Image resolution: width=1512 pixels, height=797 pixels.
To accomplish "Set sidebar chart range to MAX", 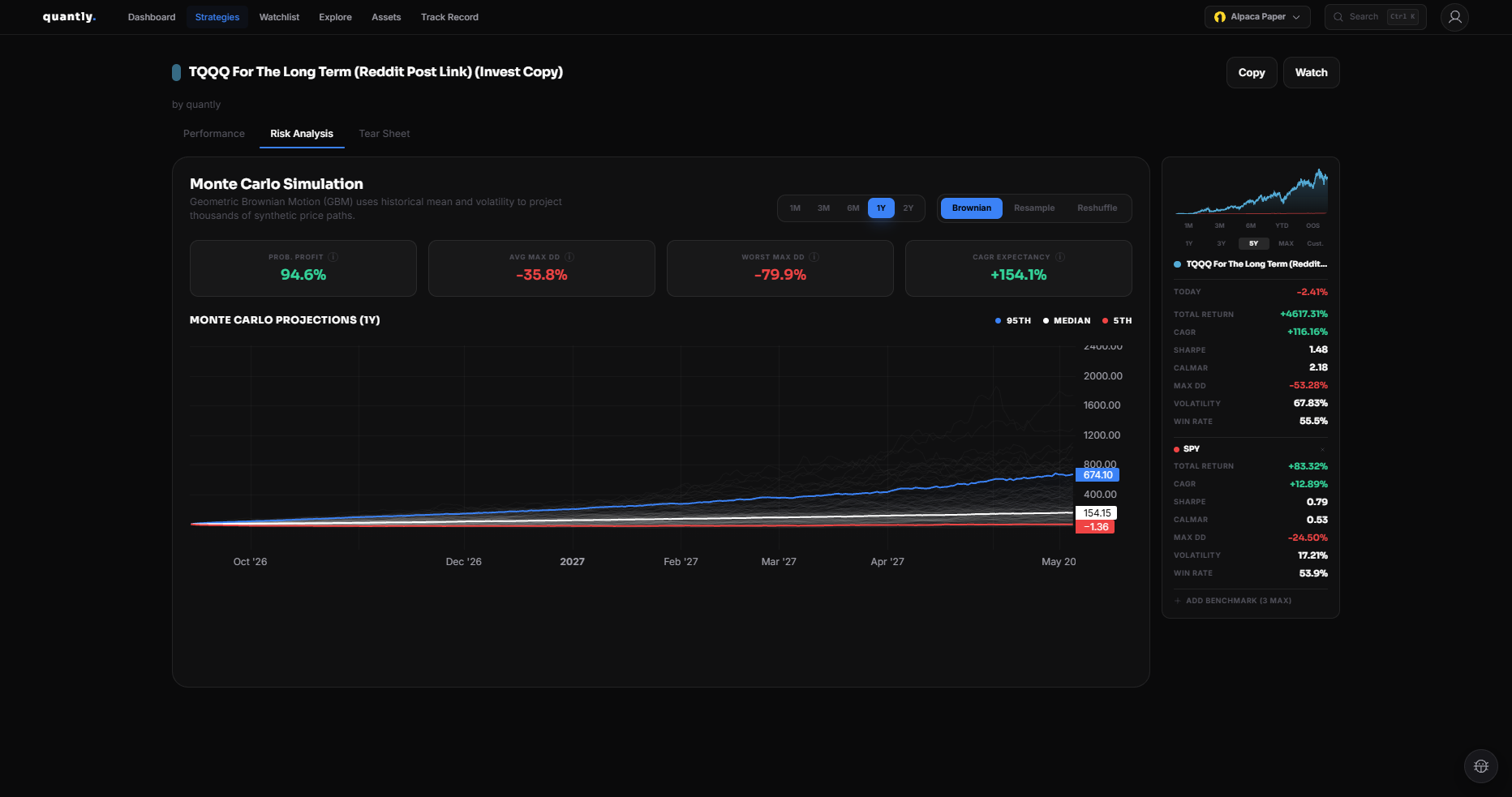I will pos(1286,243).
